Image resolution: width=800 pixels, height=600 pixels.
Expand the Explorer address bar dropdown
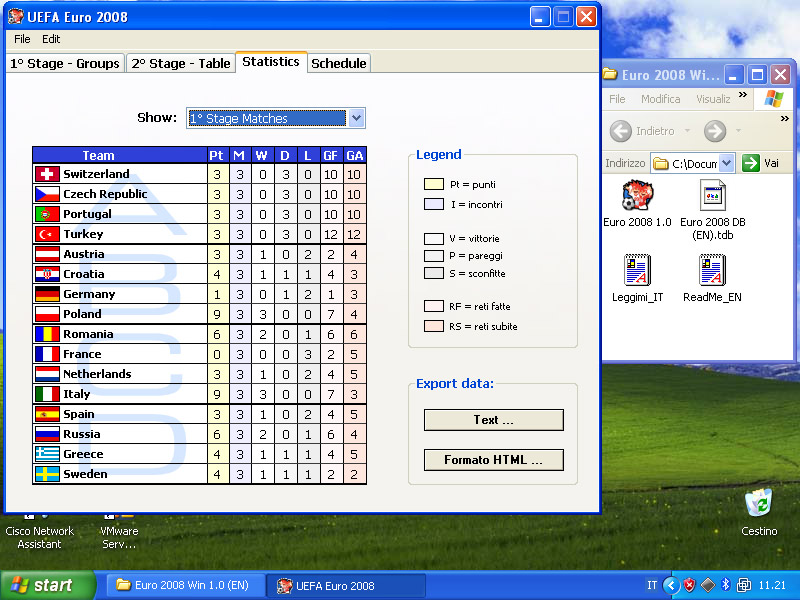click(x=727, y=163)
